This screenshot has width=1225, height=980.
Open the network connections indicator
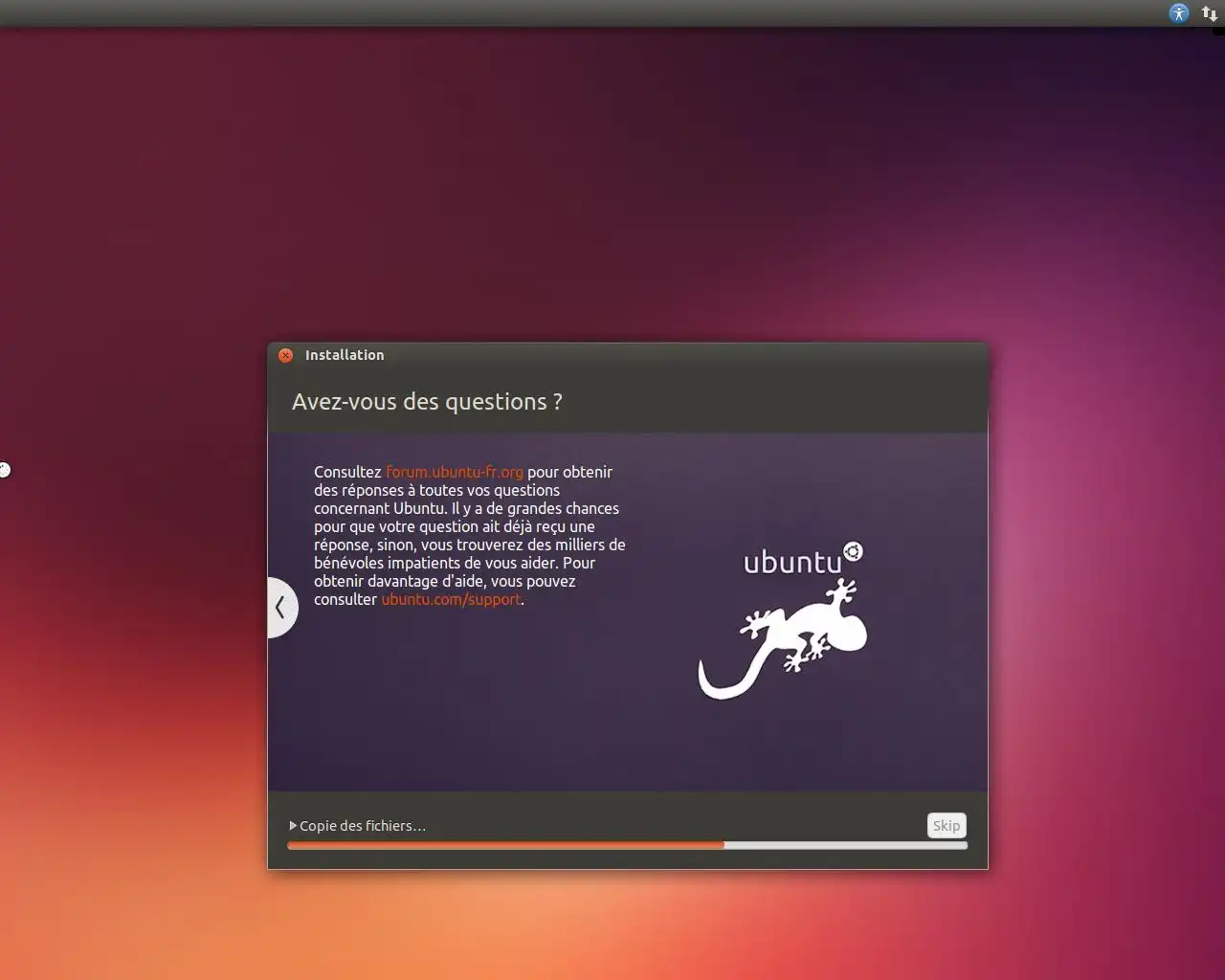1210,13
